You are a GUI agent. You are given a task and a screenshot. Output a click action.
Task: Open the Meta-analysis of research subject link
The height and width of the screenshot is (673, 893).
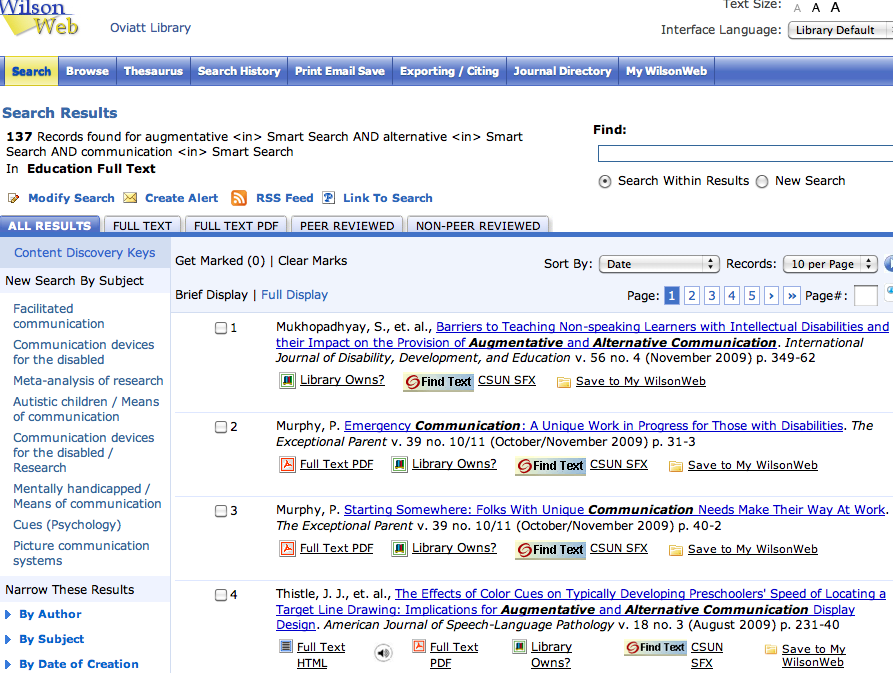(88, 380)
